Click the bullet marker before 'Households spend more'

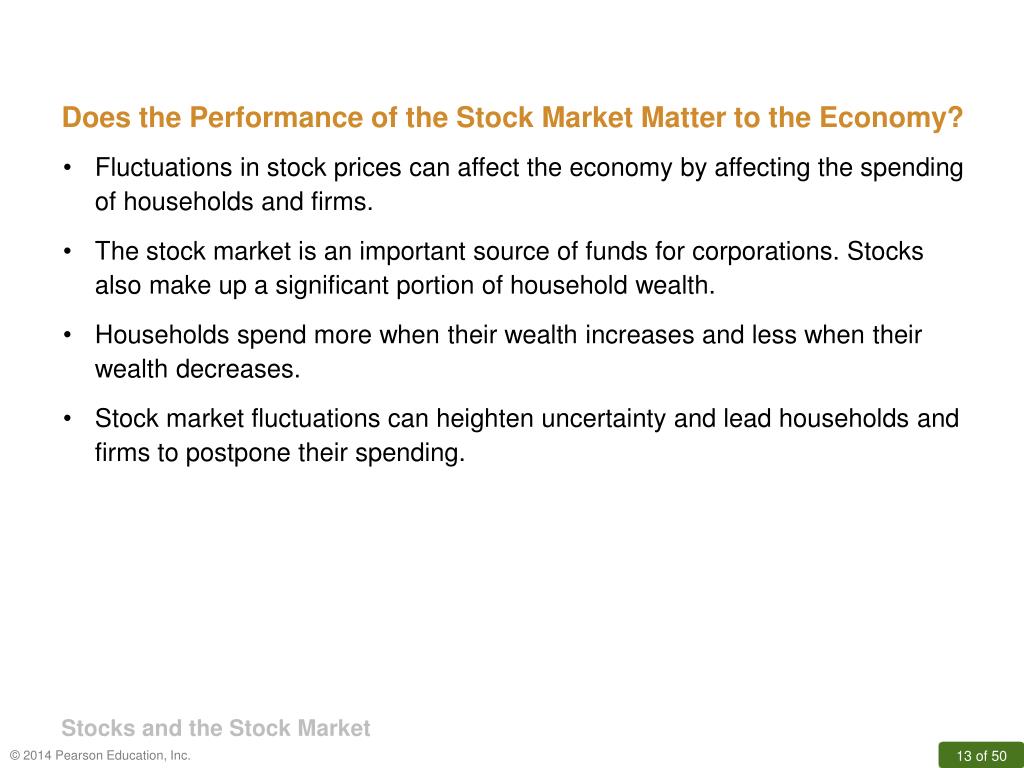67,335
